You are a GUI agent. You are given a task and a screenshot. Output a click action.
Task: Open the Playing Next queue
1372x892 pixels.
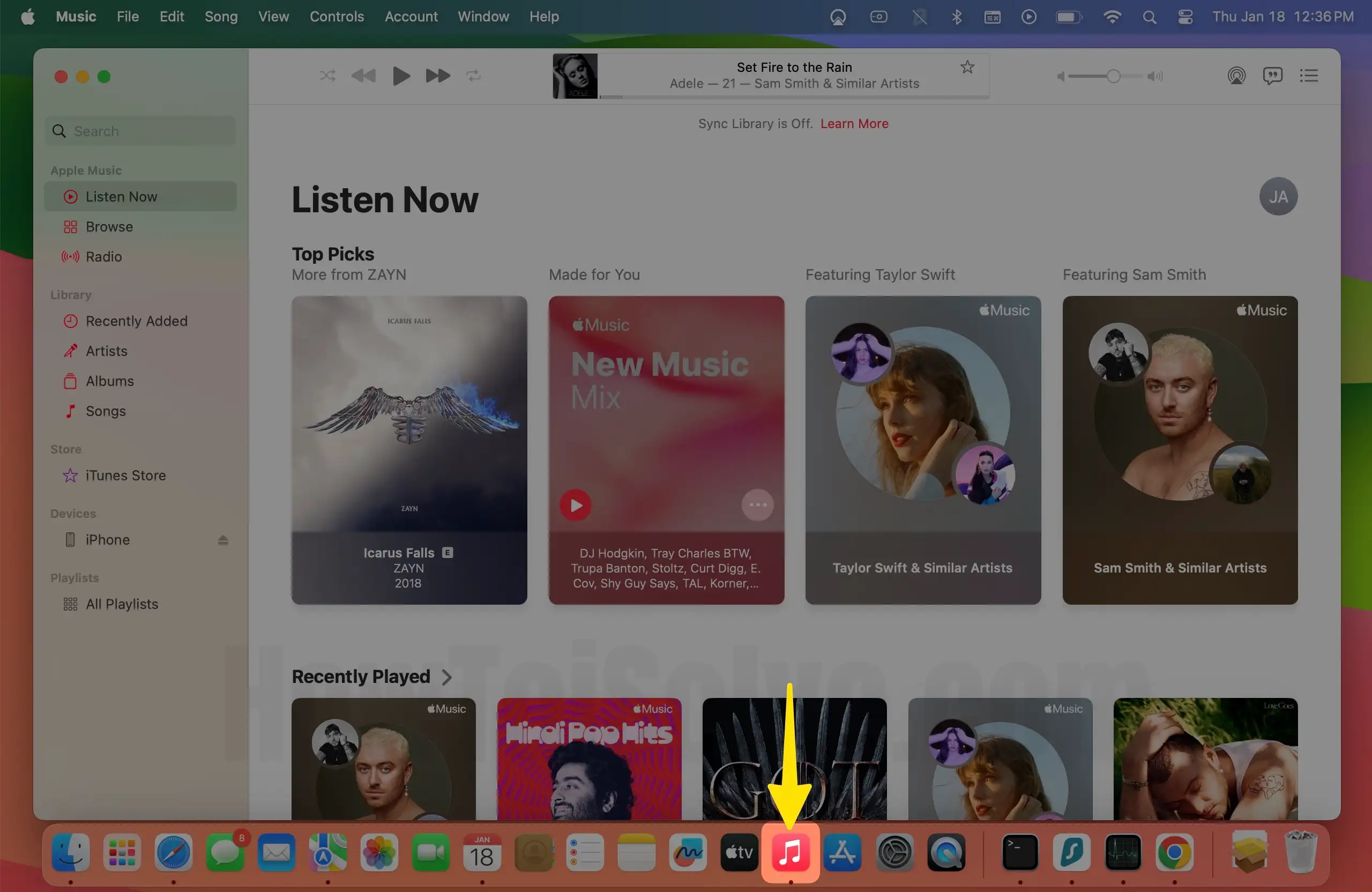point(1309,76)
